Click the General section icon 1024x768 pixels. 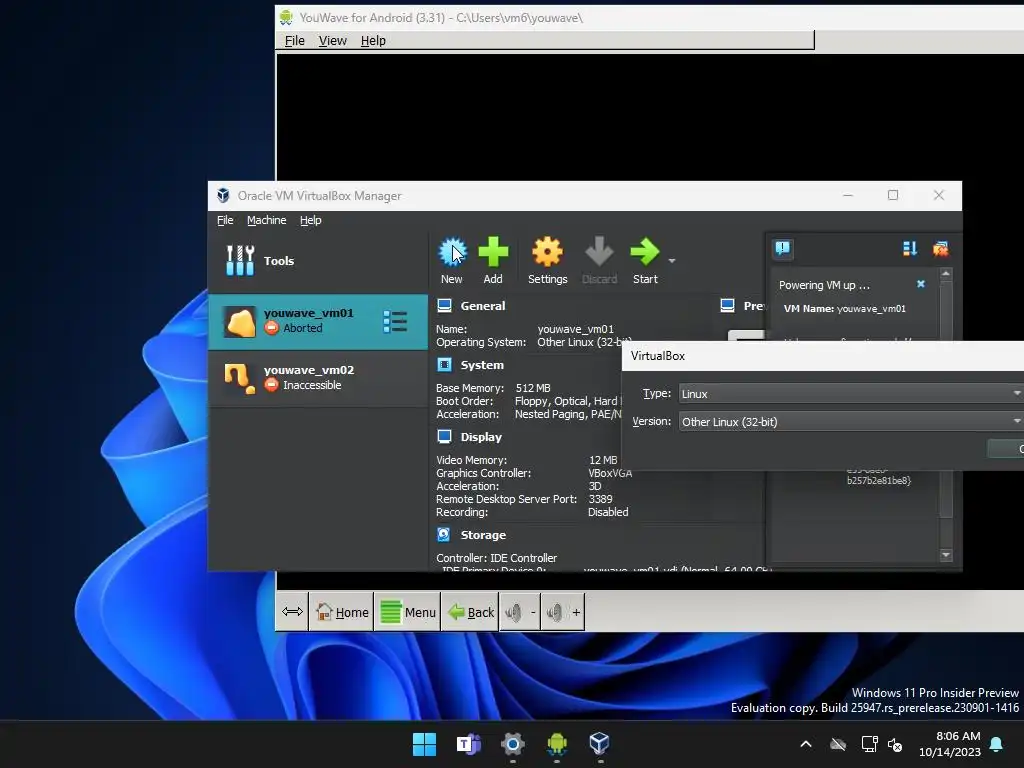point(444,306)
